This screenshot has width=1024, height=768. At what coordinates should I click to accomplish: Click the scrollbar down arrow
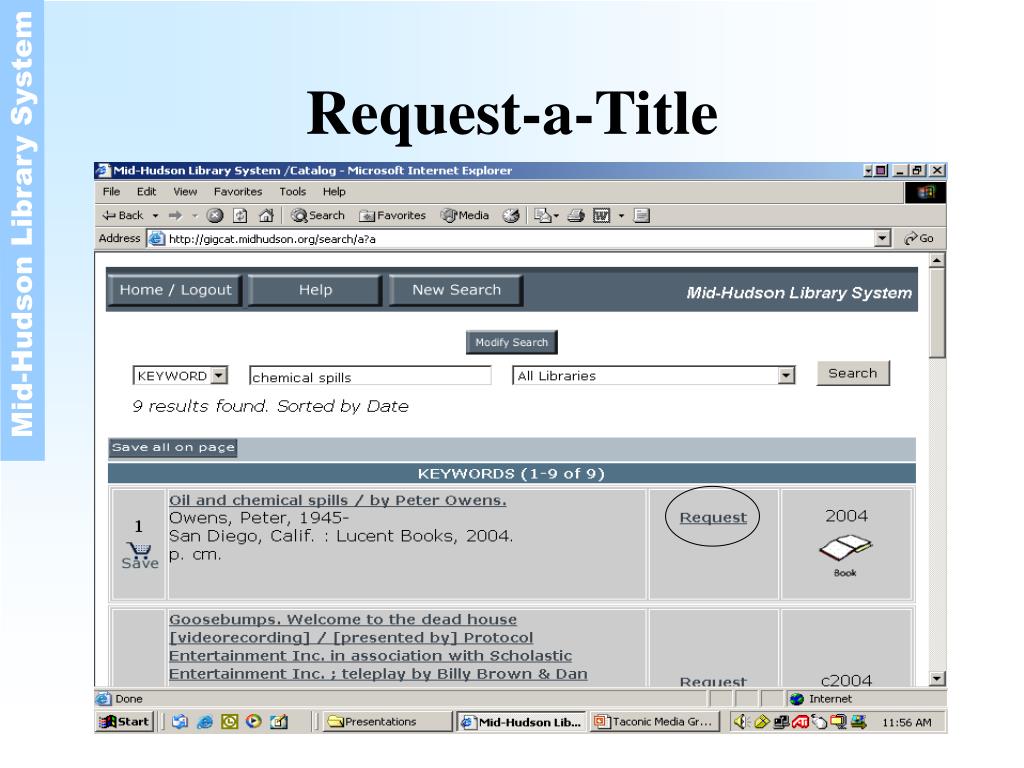point(937,679)
